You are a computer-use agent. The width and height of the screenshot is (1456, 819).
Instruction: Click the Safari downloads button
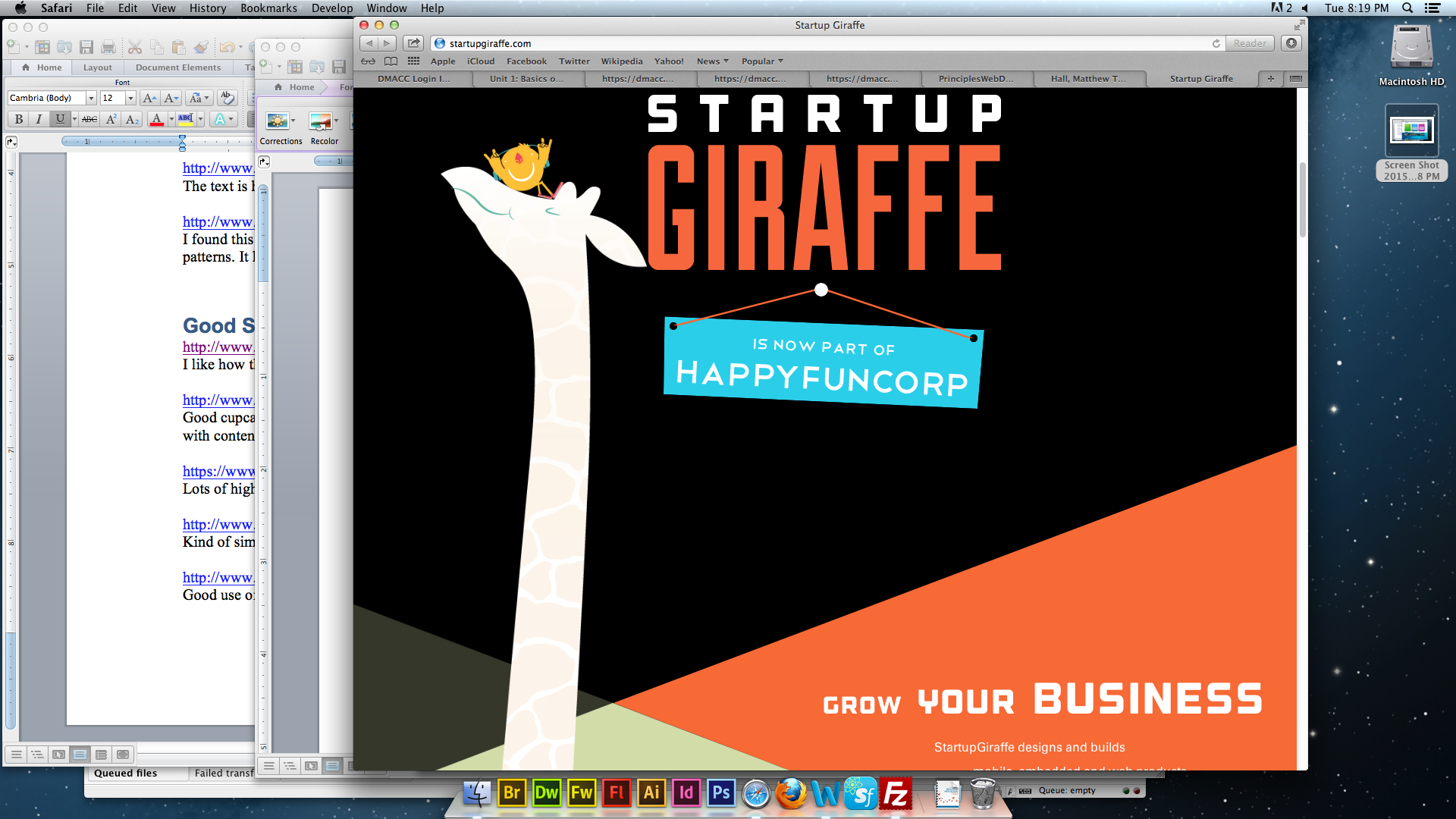(x=1291, y=43)
